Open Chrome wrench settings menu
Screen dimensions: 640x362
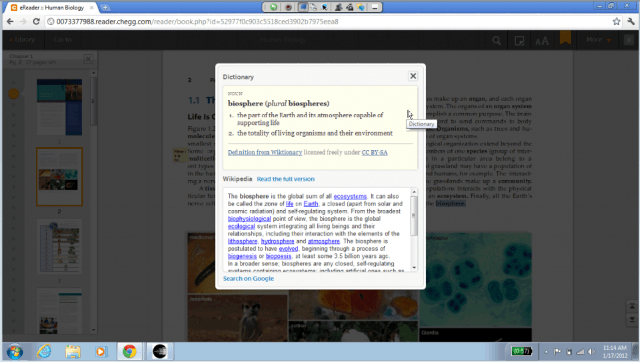click(631, 22)
